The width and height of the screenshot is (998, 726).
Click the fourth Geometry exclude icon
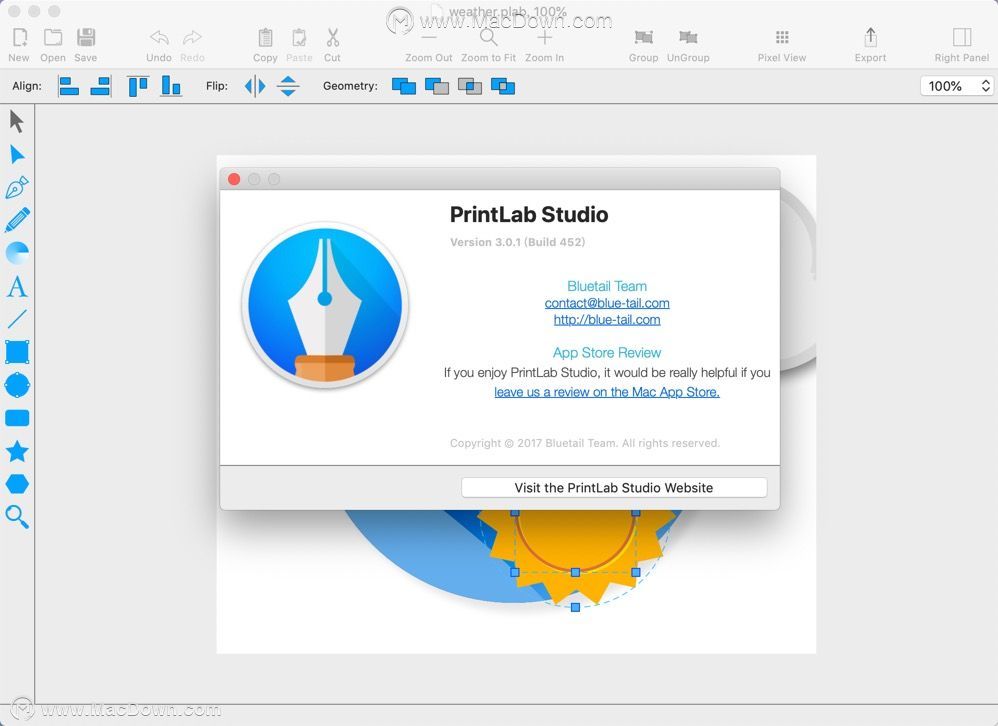[503, 86]
